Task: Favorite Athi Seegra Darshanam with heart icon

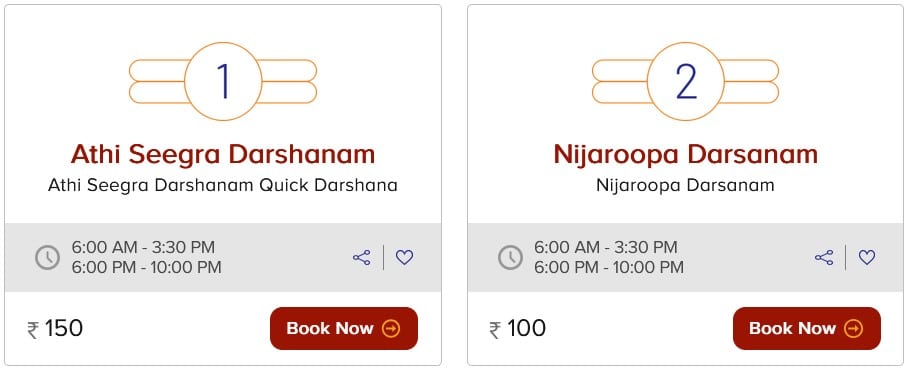Action: tap(404, 257)
